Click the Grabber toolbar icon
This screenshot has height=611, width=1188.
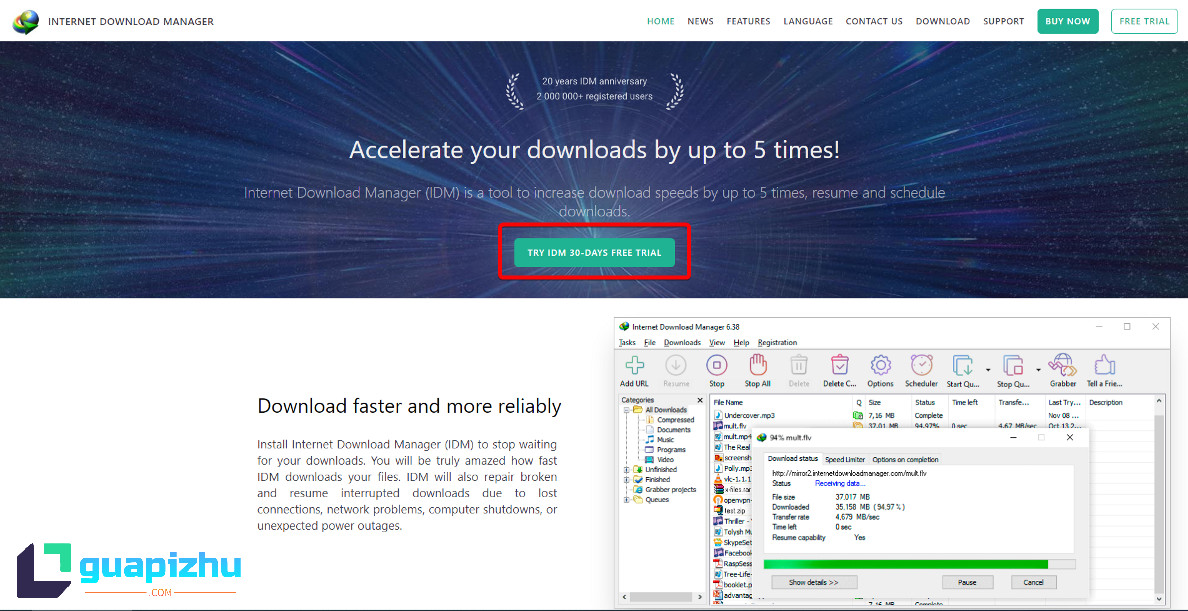1063,366
